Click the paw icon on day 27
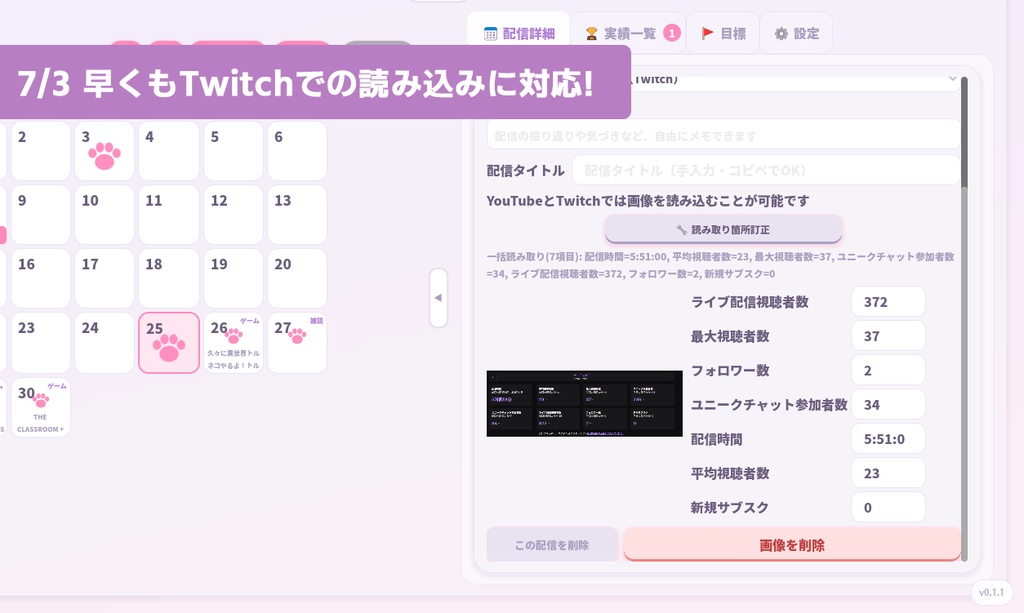This screenshot has width=1024, height=613. [297, 336]
